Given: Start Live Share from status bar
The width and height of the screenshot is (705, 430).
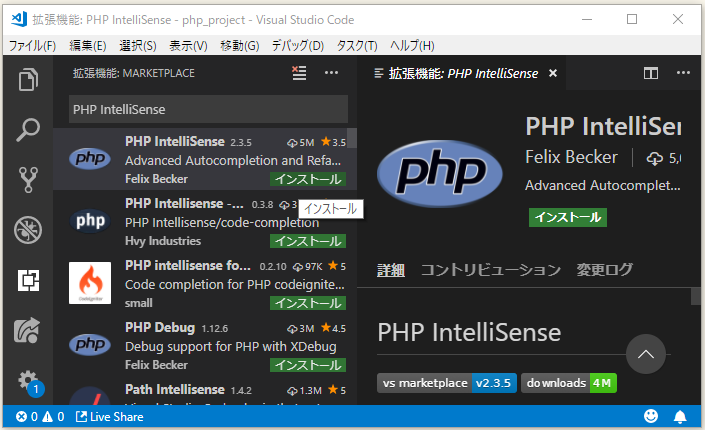Looking at the screenshot, I should [x=109, y=417].
